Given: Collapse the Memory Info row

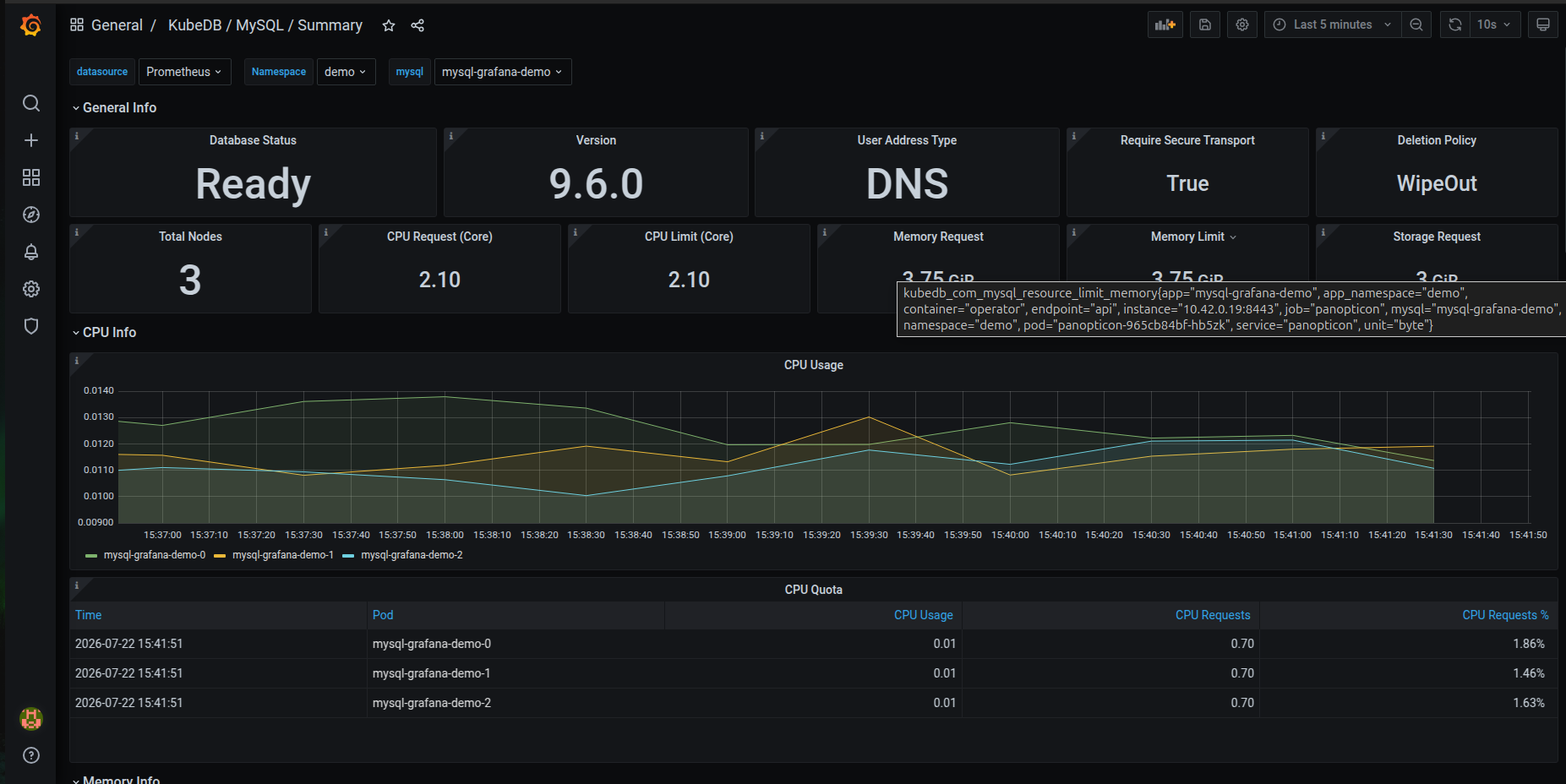Looking at the screenshot, I should tap(117, 779).
